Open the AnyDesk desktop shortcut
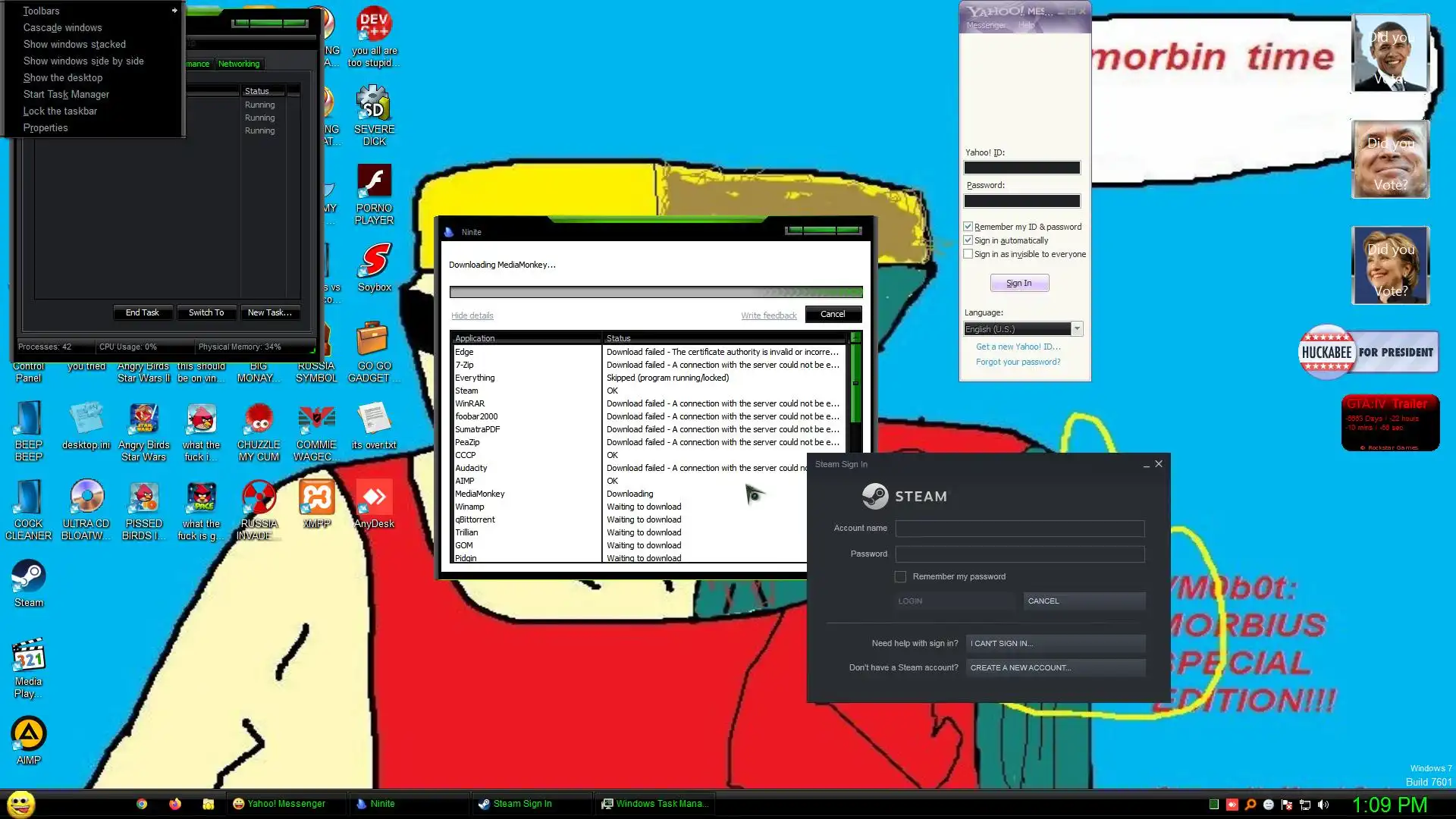Viewport: 1456px width, 819px height. point(374,498)
